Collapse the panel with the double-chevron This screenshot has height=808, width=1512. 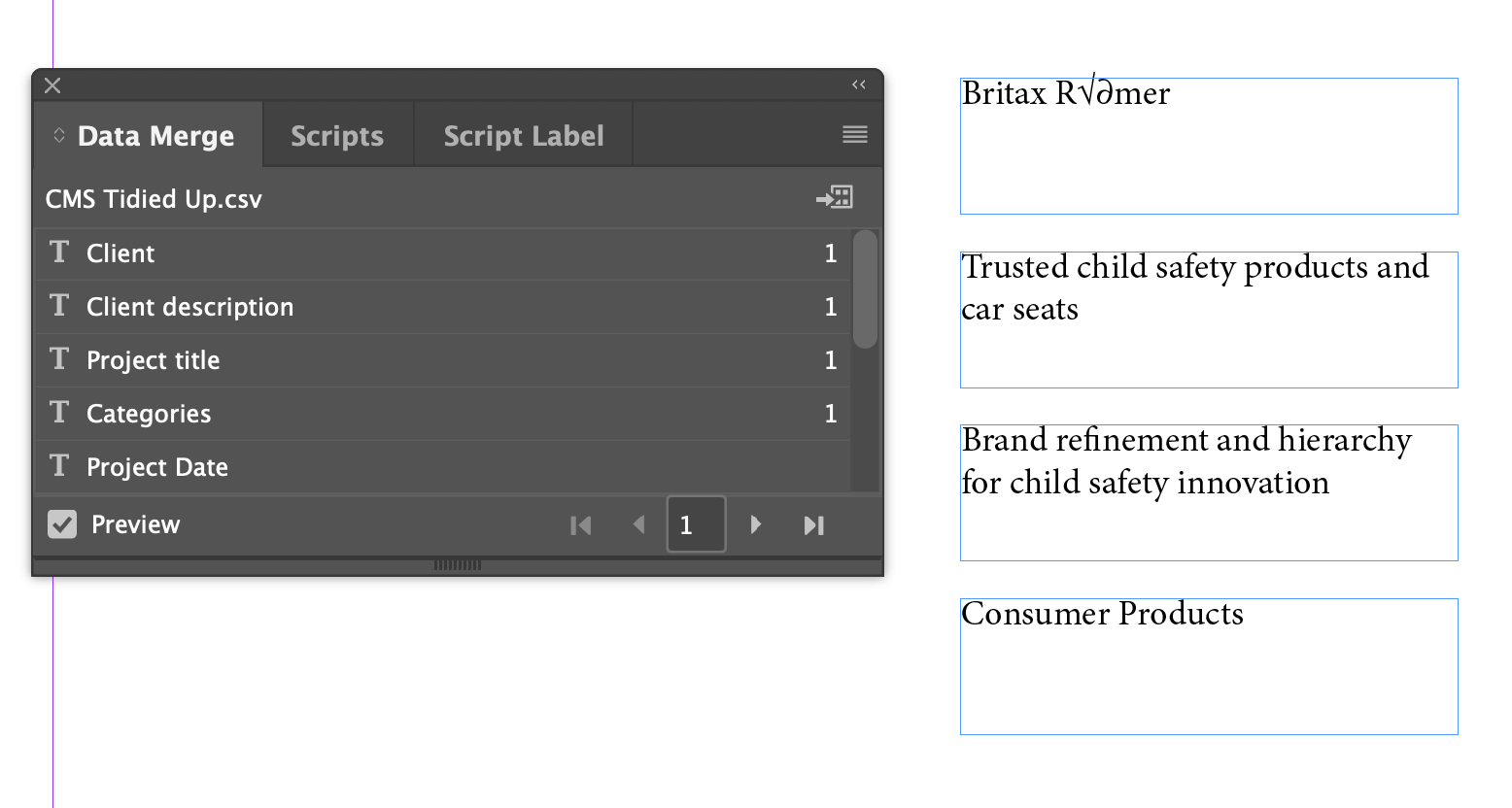tap(858, 84)
